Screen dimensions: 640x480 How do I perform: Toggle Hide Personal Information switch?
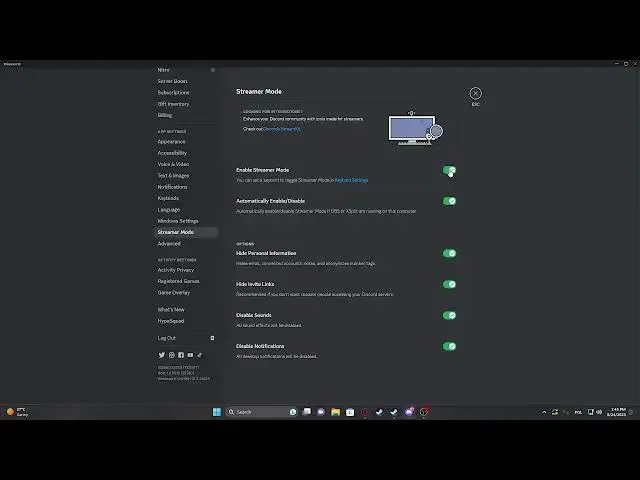point(449,253)
